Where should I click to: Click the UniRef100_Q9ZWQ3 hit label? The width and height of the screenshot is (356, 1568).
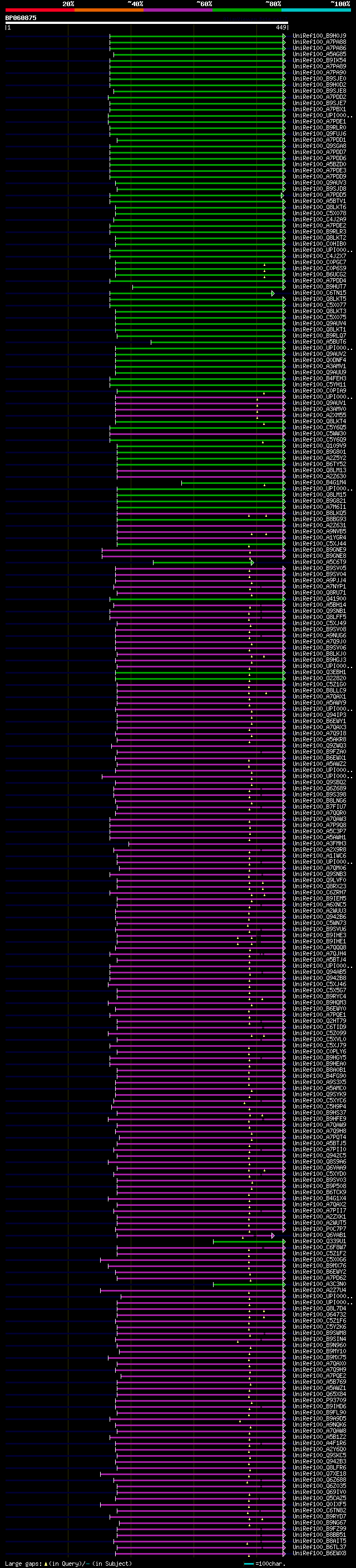(319, 746)
